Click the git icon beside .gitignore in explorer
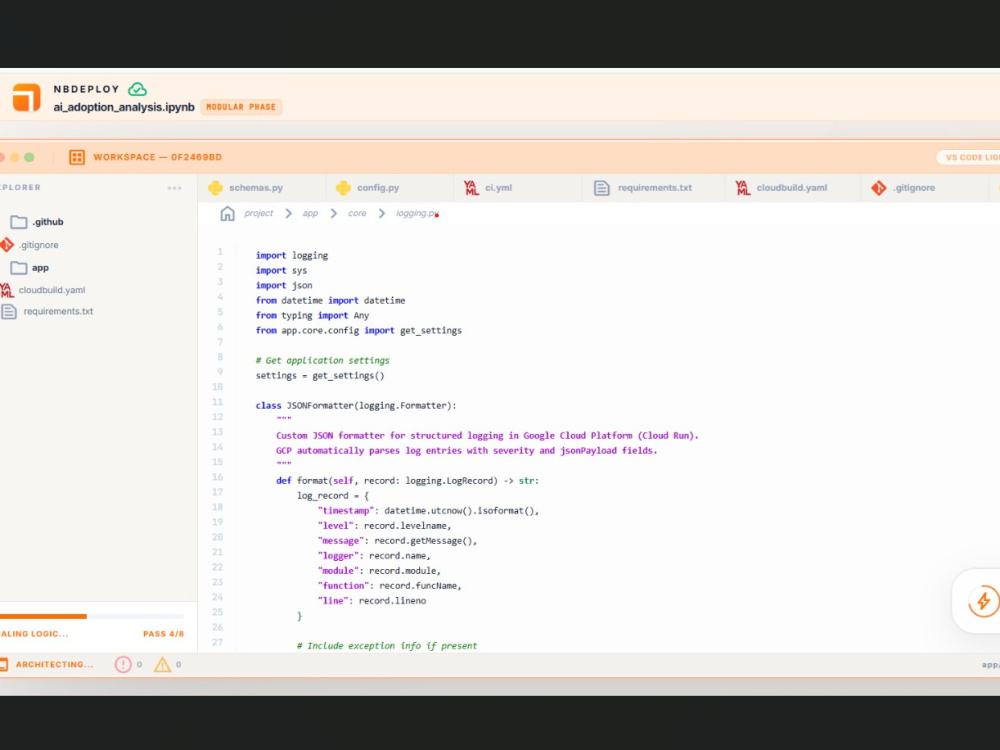Screen dimensions: 1000x750 (x=6, y=244)
